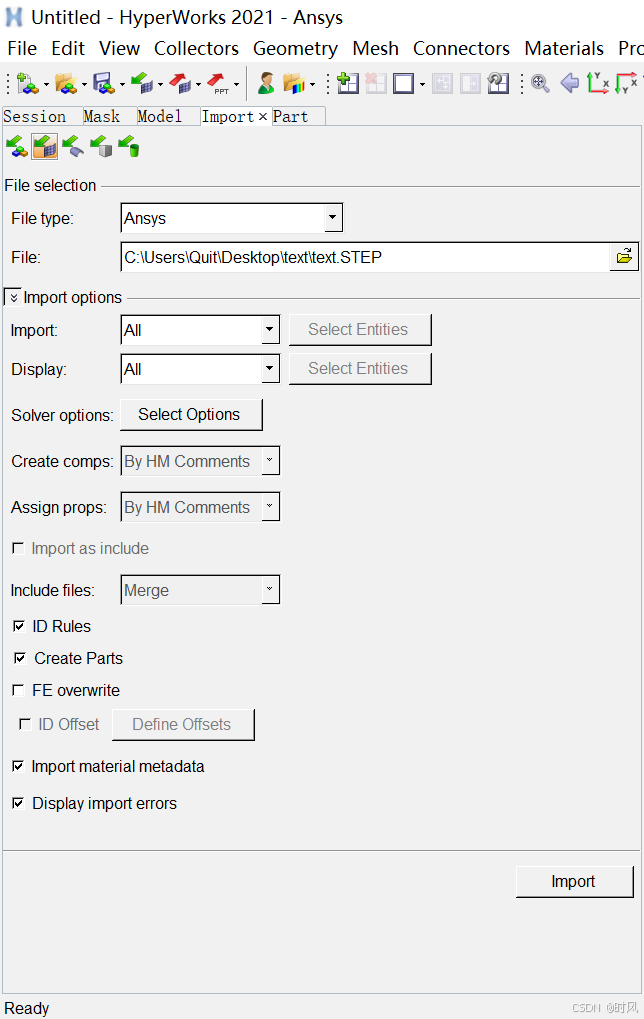644x1019 pixels.
Task: Uncheck Display import errors checkbox
Action: tap(18, 803)
